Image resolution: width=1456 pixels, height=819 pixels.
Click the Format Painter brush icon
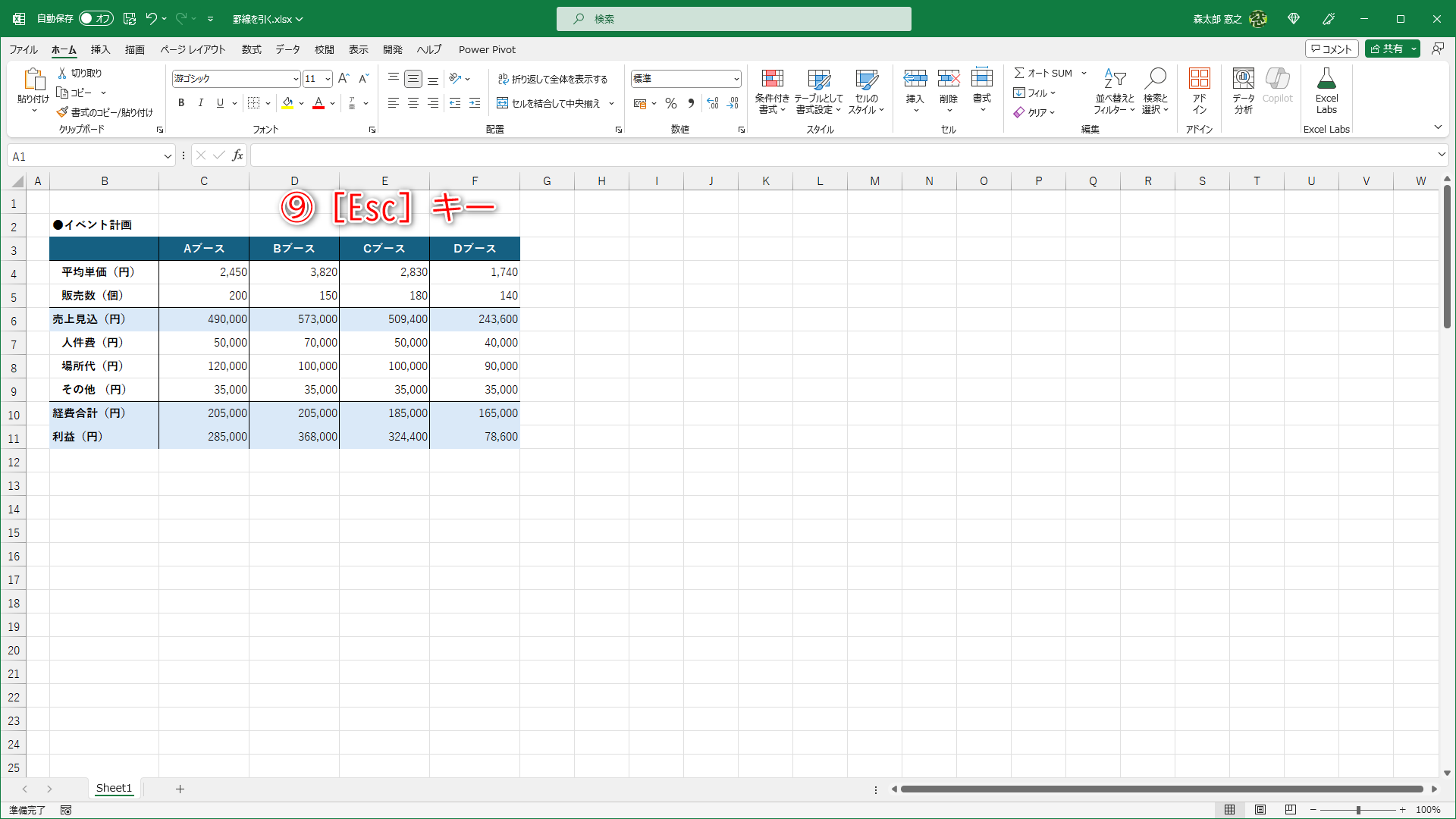(62, 112)
